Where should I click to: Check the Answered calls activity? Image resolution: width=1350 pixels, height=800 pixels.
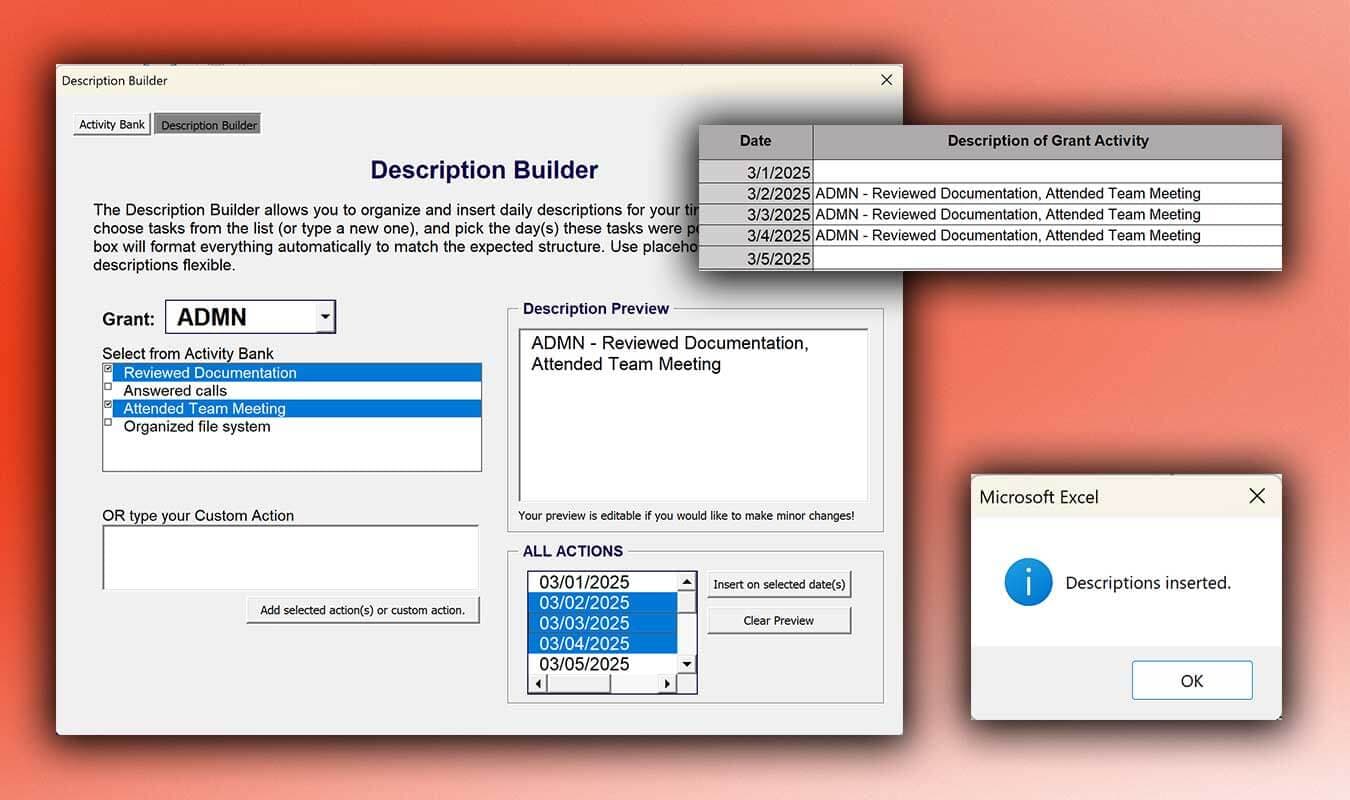point(108,386)
